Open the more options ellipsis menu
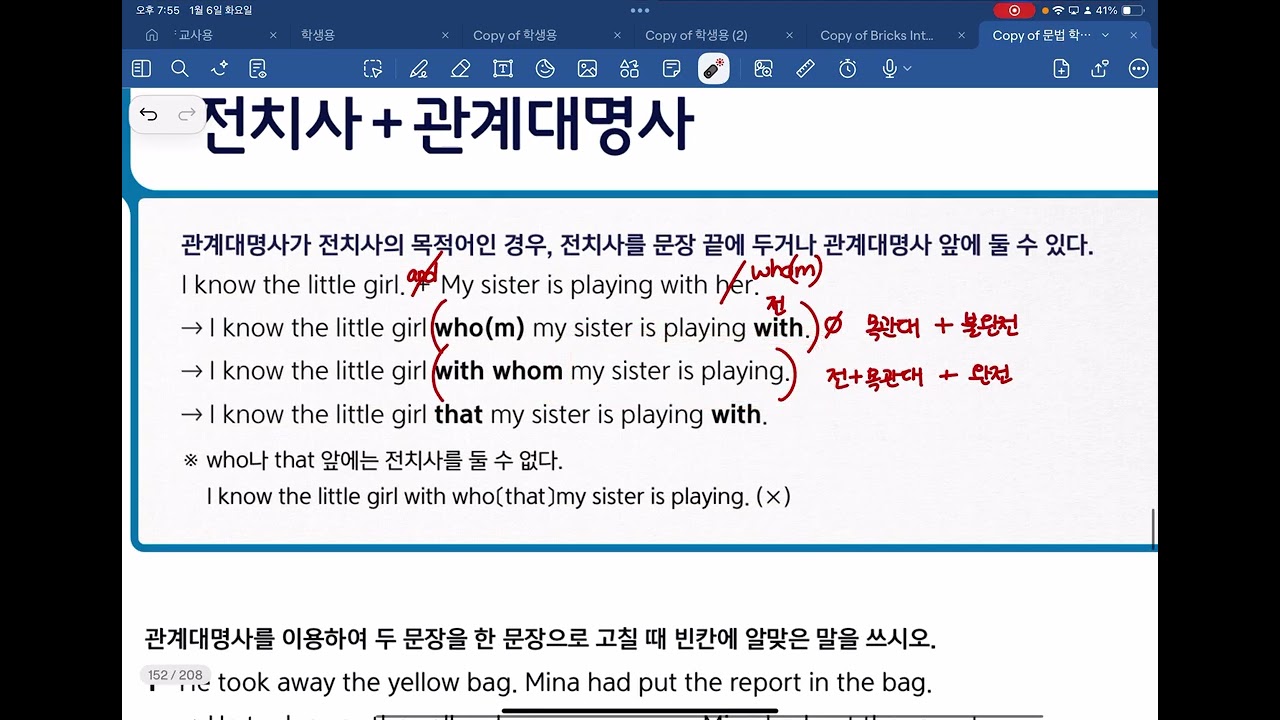 pos(1138,69)
